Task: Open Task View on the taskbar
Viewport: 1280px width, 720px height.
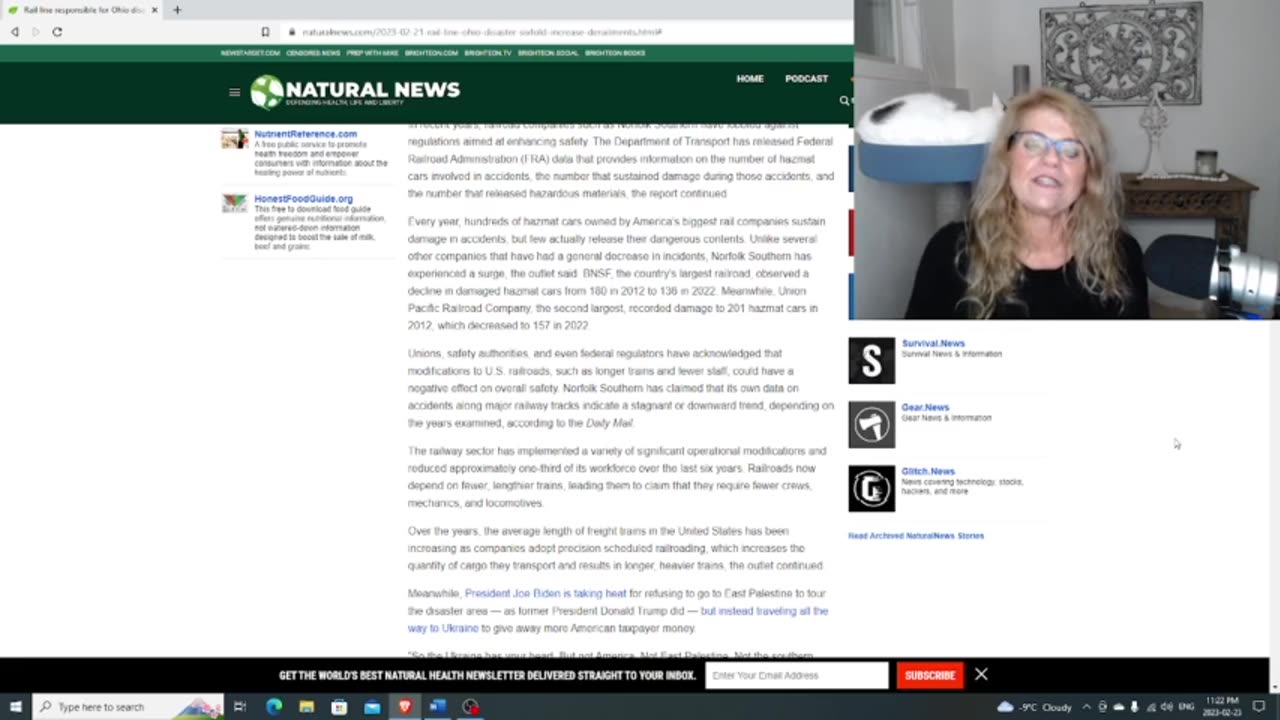Action: coord(240,707)
